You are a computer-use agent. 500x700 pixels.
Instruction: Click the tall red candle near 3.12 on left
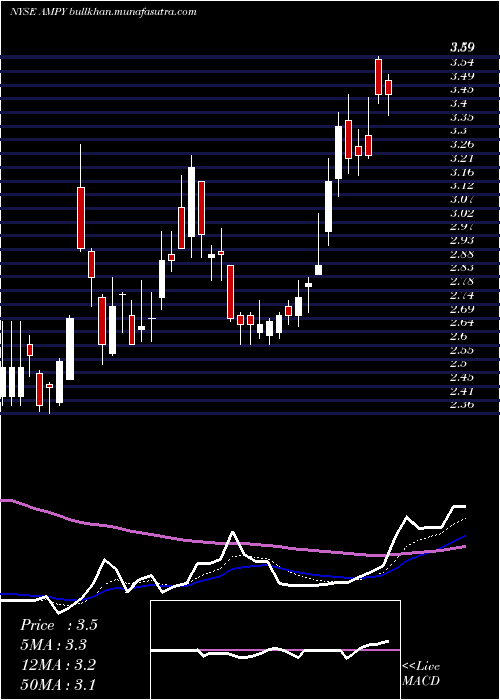pyautogui.click(x=81, y=218)
